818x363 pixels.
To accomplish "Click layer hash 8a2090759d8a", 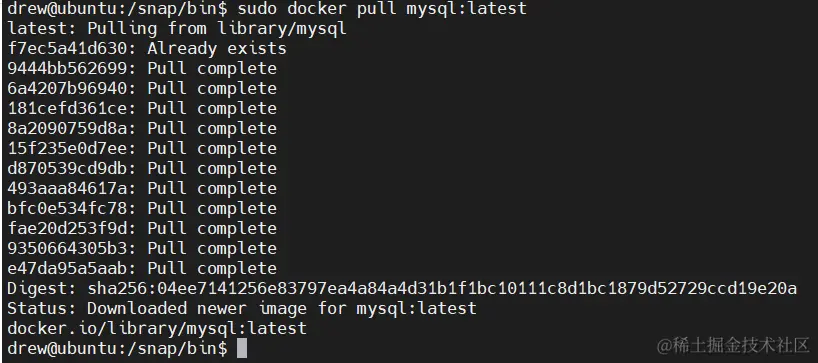I will (67, 128).
